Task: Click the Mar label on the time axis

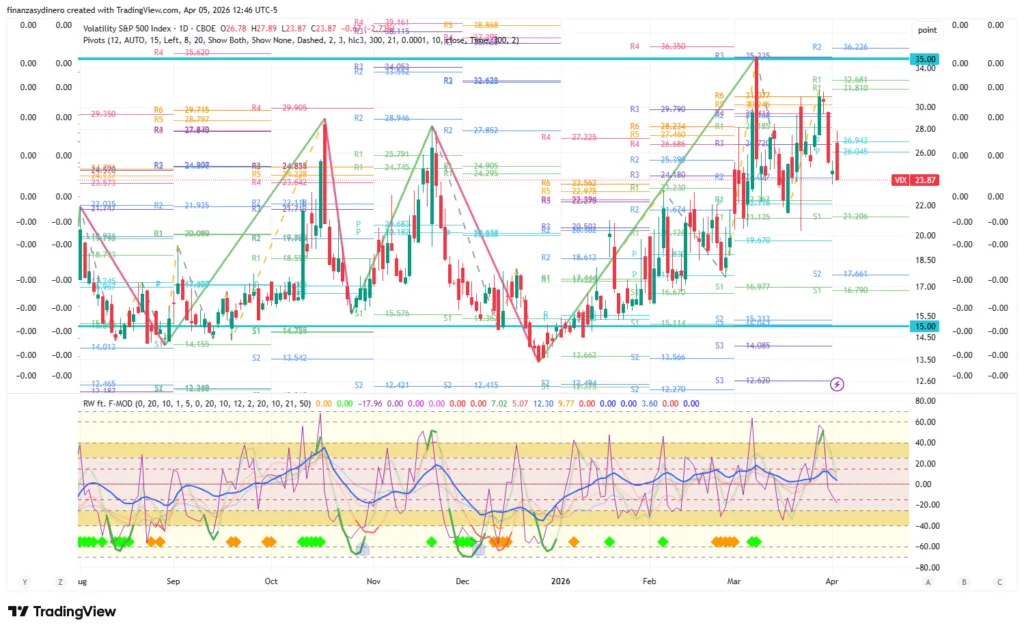Action: pyautogui.click(x=735, y=581)
